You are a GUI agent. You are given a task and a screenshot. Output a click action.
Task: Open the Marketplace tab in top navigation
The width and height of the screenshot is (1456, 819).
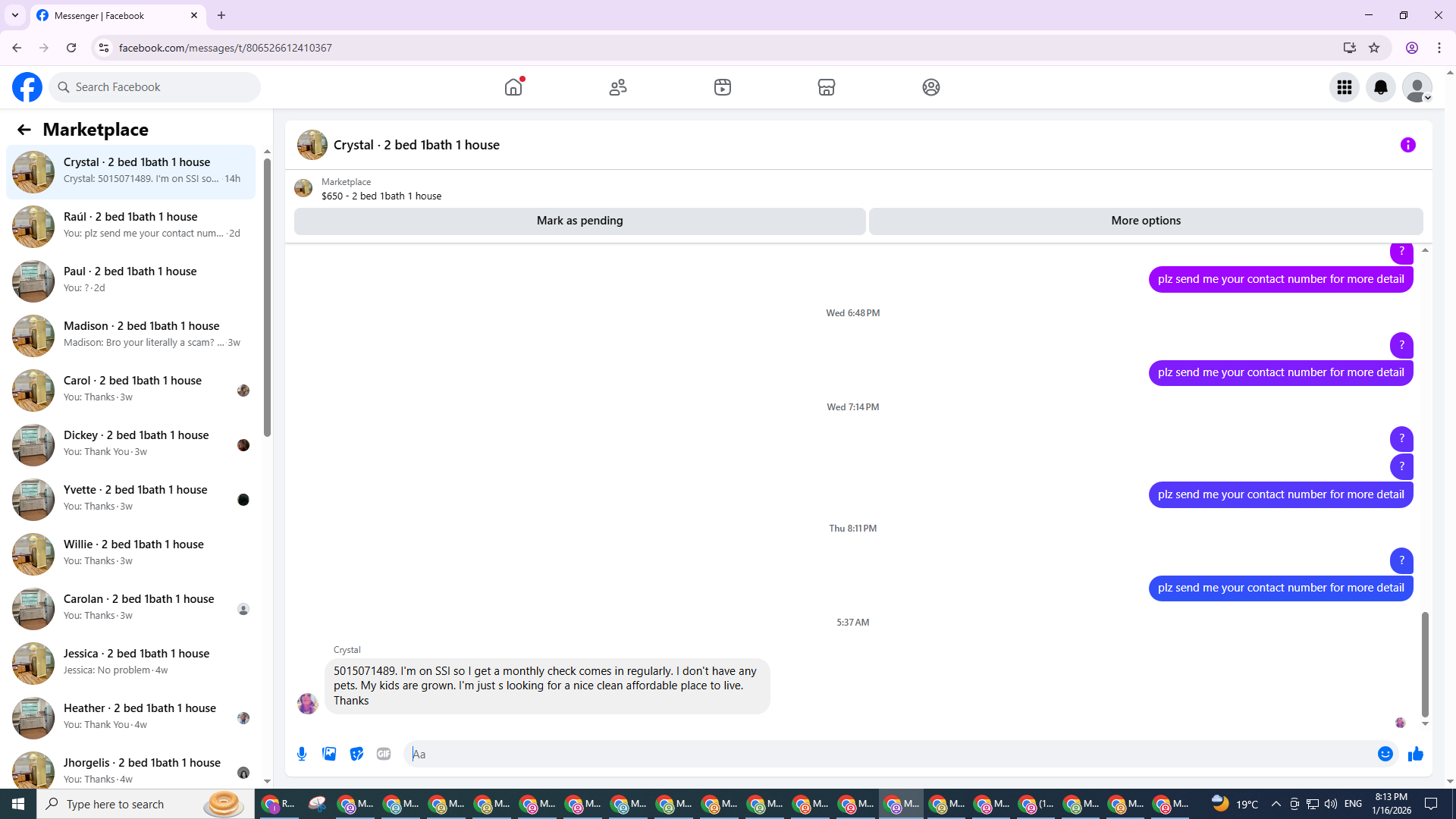coord(826,87)
